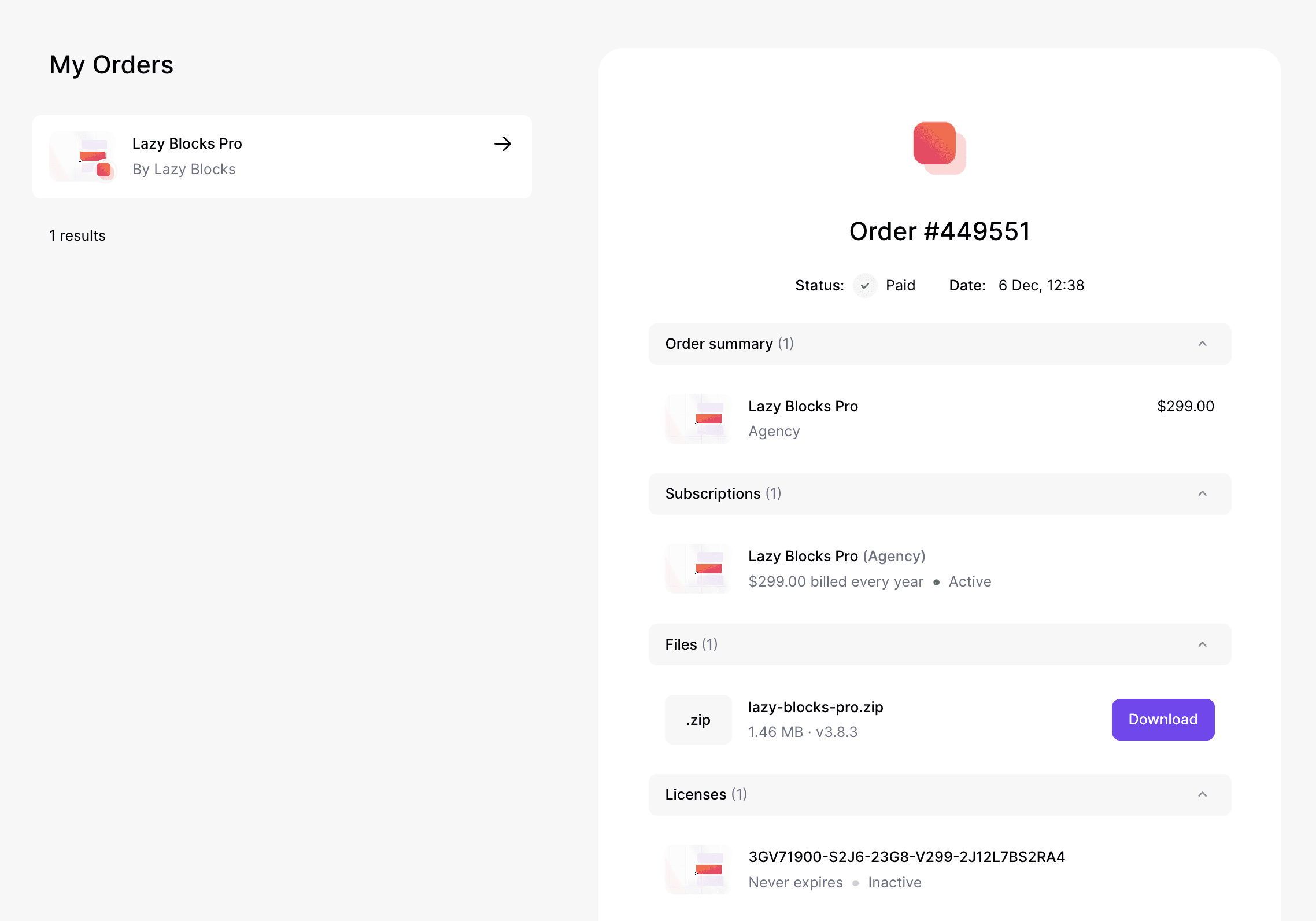Collapse the Order summary section
Viewport: 1316px width, 921px height.
pyautogui.click(x=1203, y=344)
